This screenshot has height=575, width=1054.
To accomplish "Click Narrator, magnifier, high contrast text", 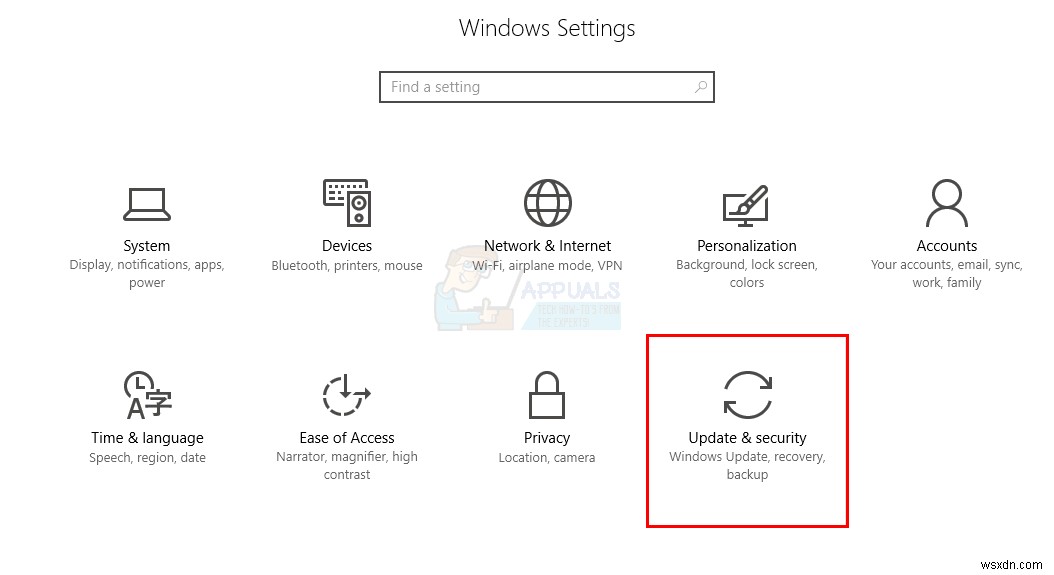I will [x=347, y=465].
